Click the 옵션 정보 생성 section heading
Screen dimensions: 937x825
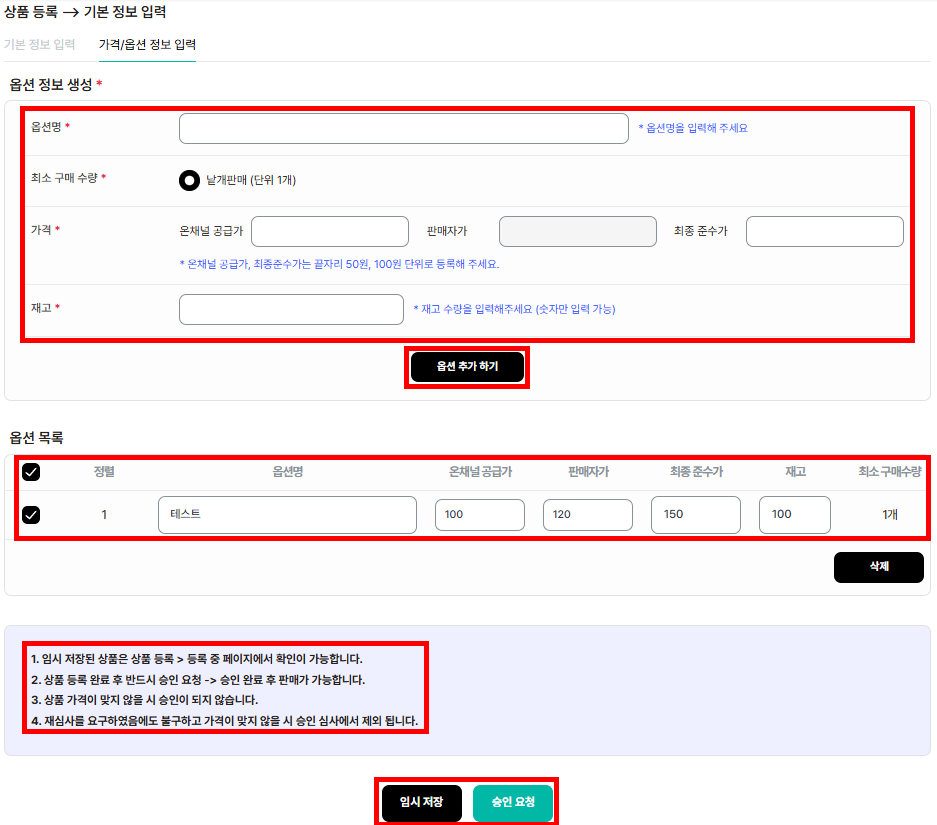coord(56,84)
